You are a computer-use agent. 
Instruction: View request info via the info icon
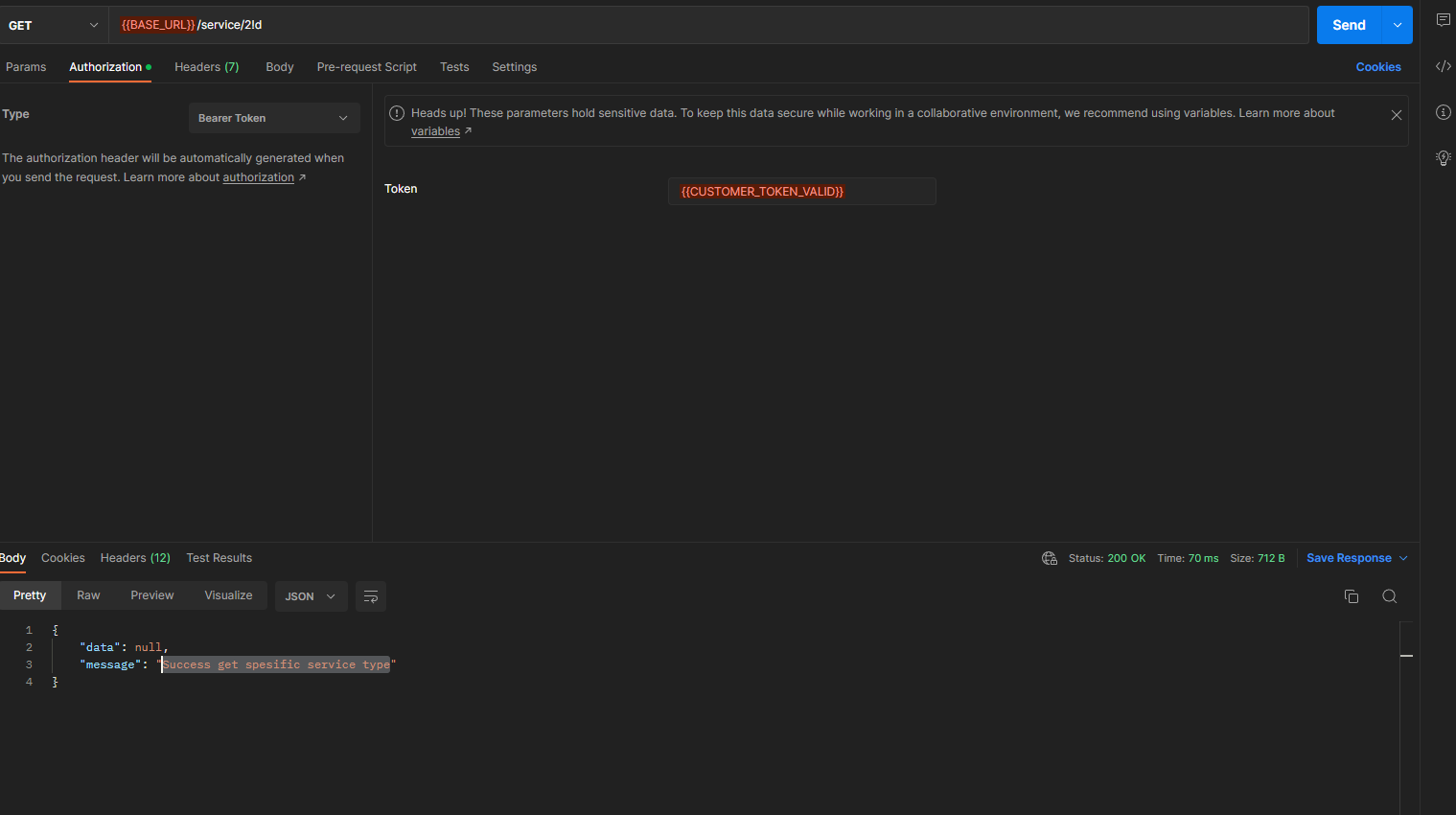click(x=1444, y=112)
